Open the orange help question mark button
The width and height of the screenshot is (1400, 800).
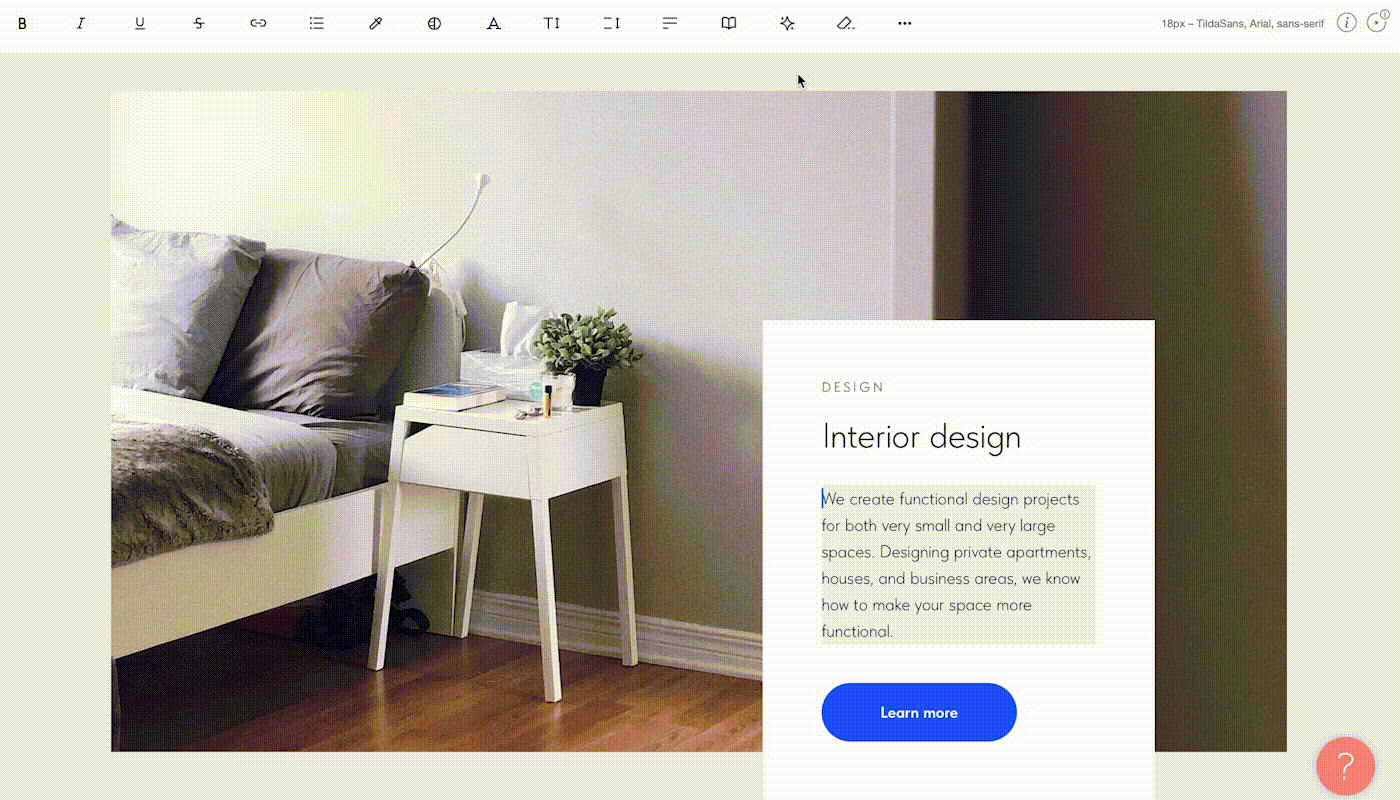(1346, 766)
